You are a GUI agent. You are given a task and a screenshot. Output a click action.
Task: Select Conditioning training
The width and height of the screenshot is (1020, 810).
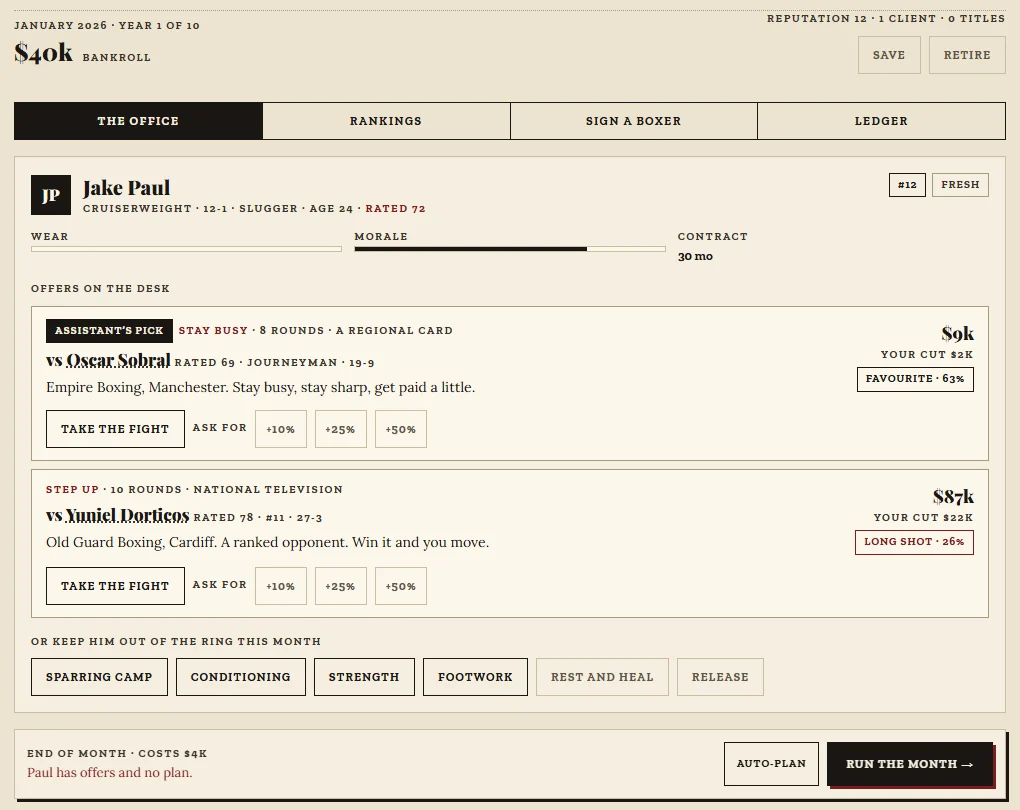pyautogui.click(x=241, y=677)
